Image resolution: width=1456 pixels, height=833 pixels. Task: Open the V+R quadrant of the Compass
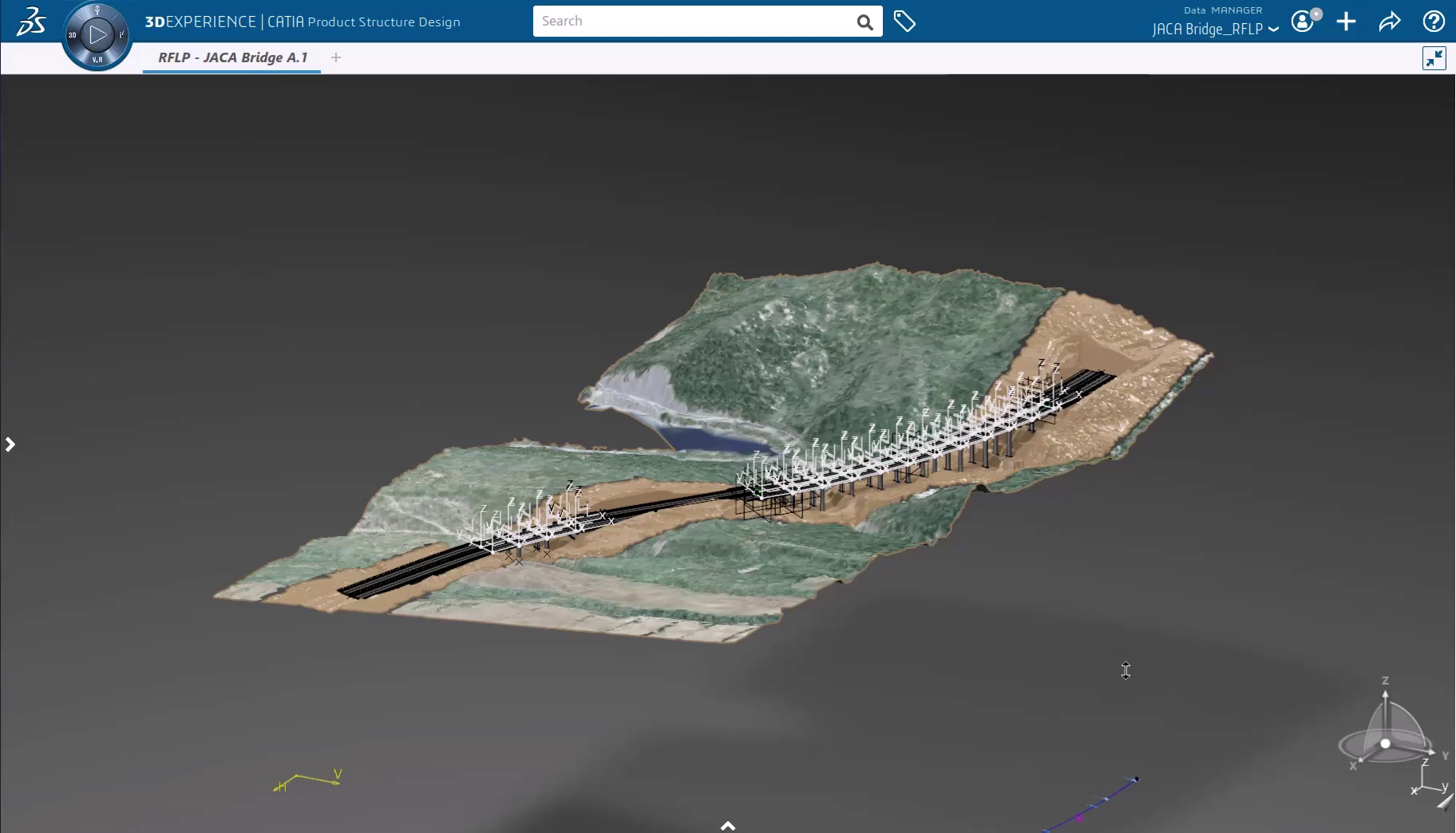pyautogui.click(x=97, y=60)
